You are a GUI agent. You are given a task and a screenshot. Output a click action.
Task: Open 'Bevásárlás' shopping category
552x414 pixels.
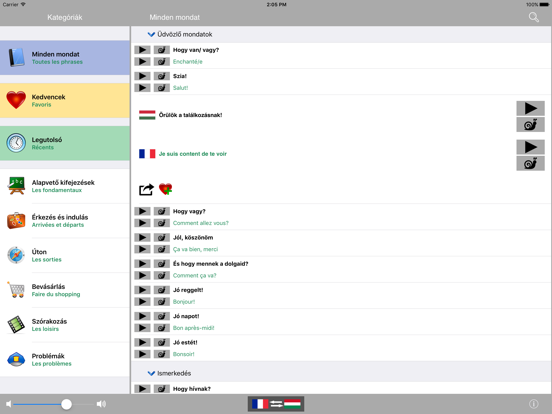click(x=65, y=290)
